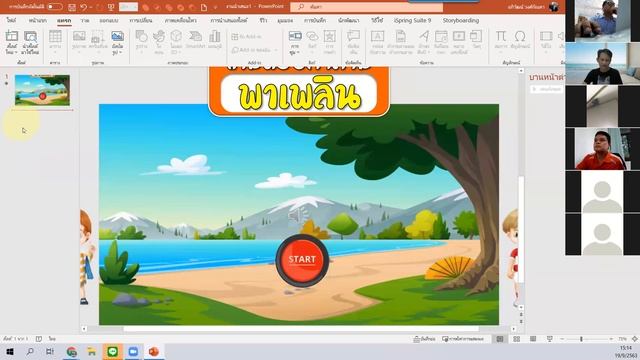The height and width of the screenshot is (360, 640).
Task: Switch to the Animations (ภาพเคลื่อนไหว) tab
Action: [x=180, y=20]
